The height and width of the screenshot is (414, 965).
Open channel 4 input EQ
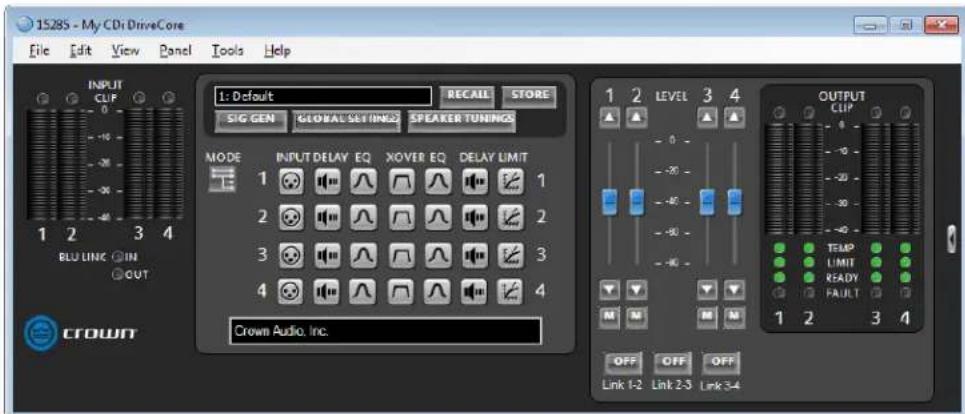coord(363,290)
